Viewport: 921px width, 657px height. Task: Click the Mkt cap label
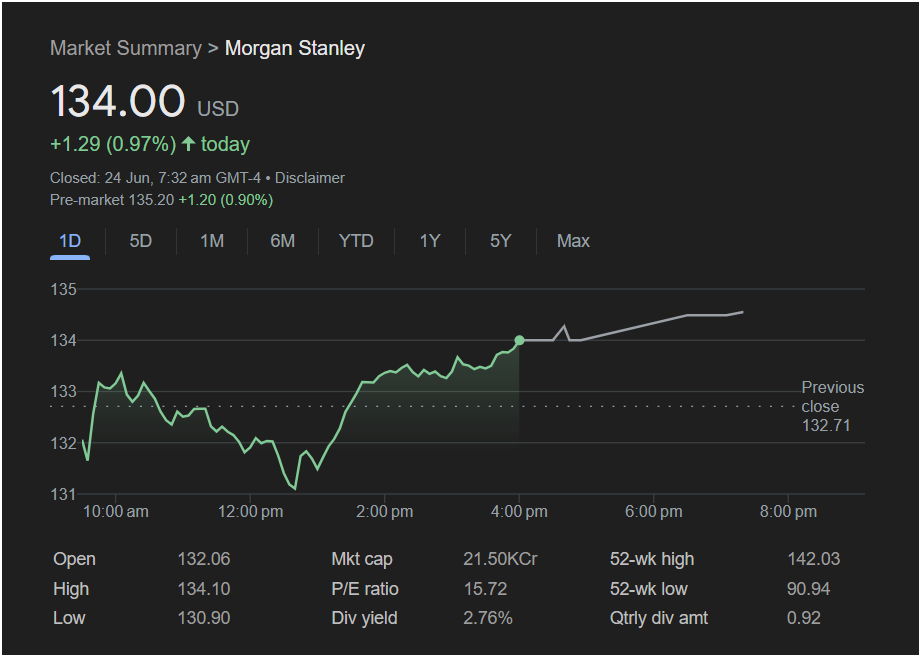point(362,559)
